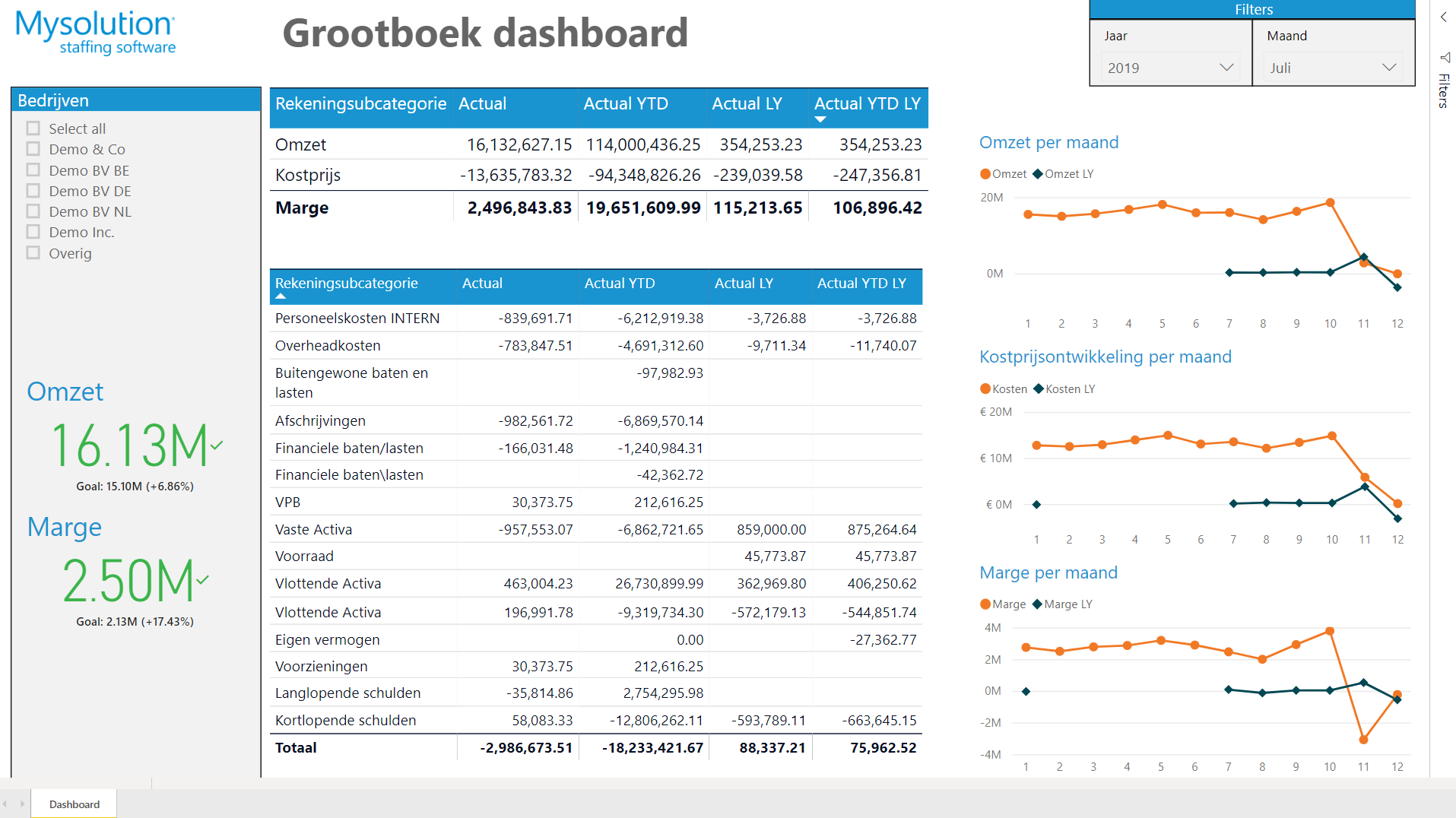Click the orange Omzet legend marker
1456x818 pixels.
985,174
